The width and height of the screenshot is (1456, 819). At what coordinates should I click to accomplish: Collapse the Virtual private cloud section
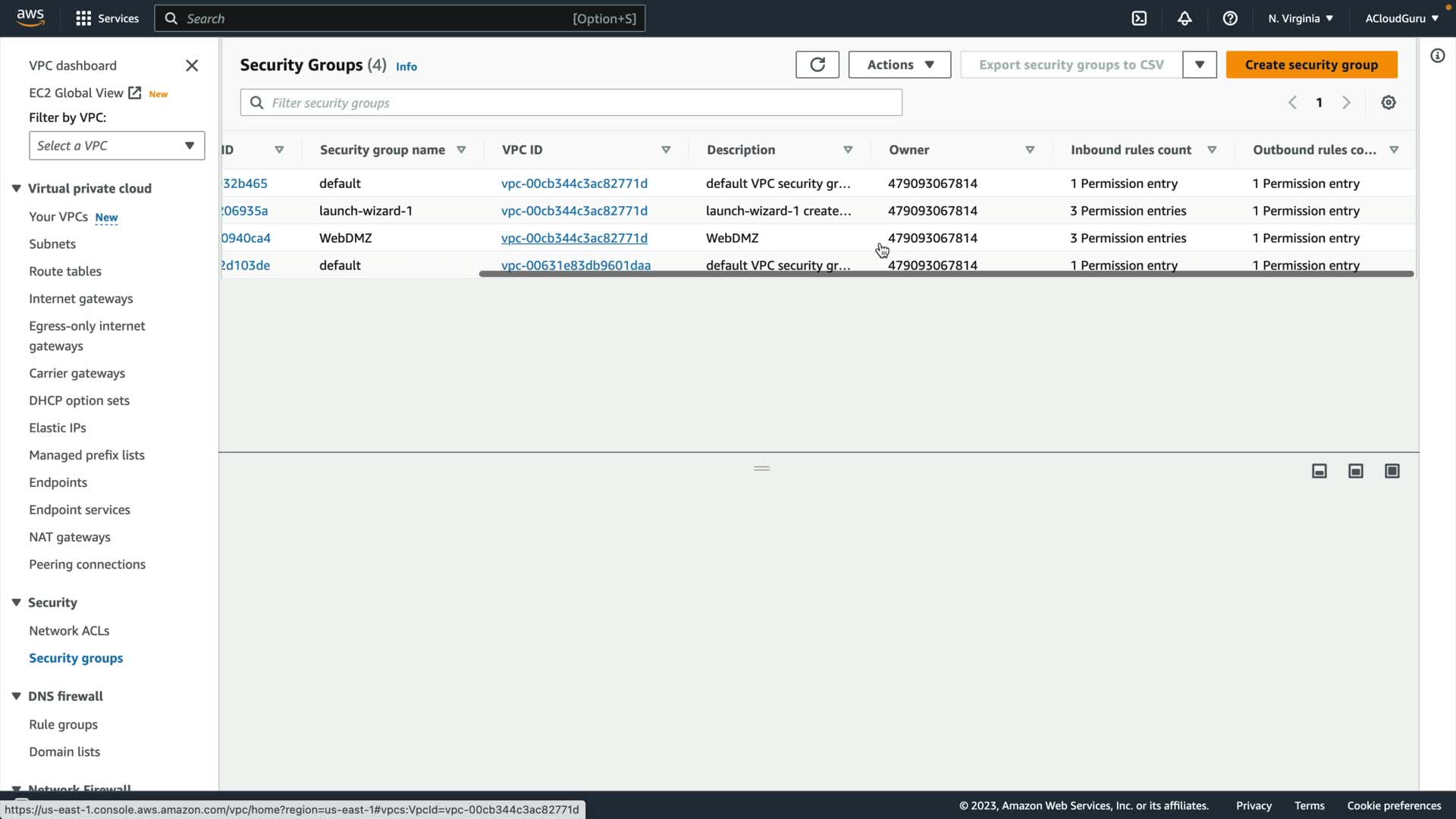coord(17,188)
